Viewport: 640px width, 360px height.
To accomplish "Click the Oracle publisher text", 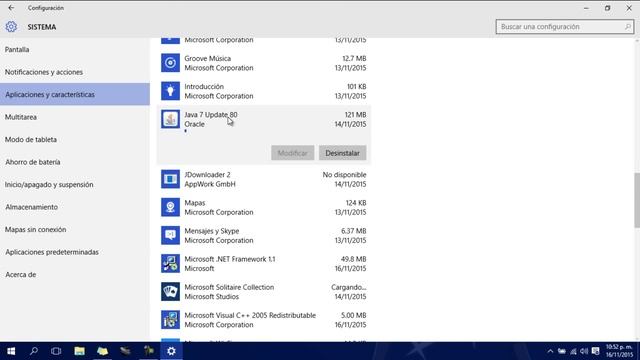I will 194,124.
